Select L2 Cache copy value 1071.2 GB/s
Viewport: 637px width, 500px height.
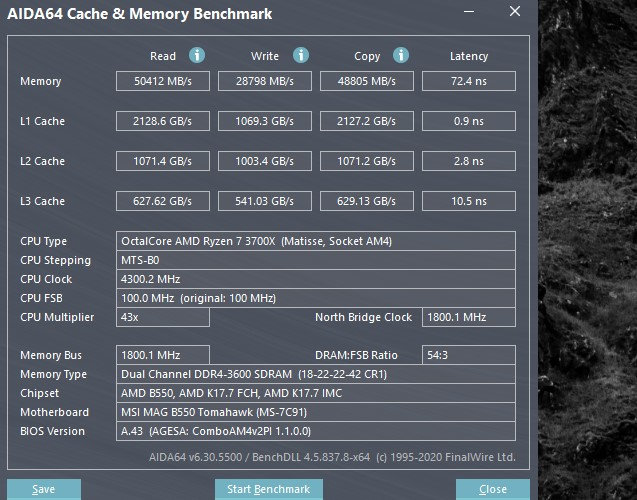(x=367, y=161)
